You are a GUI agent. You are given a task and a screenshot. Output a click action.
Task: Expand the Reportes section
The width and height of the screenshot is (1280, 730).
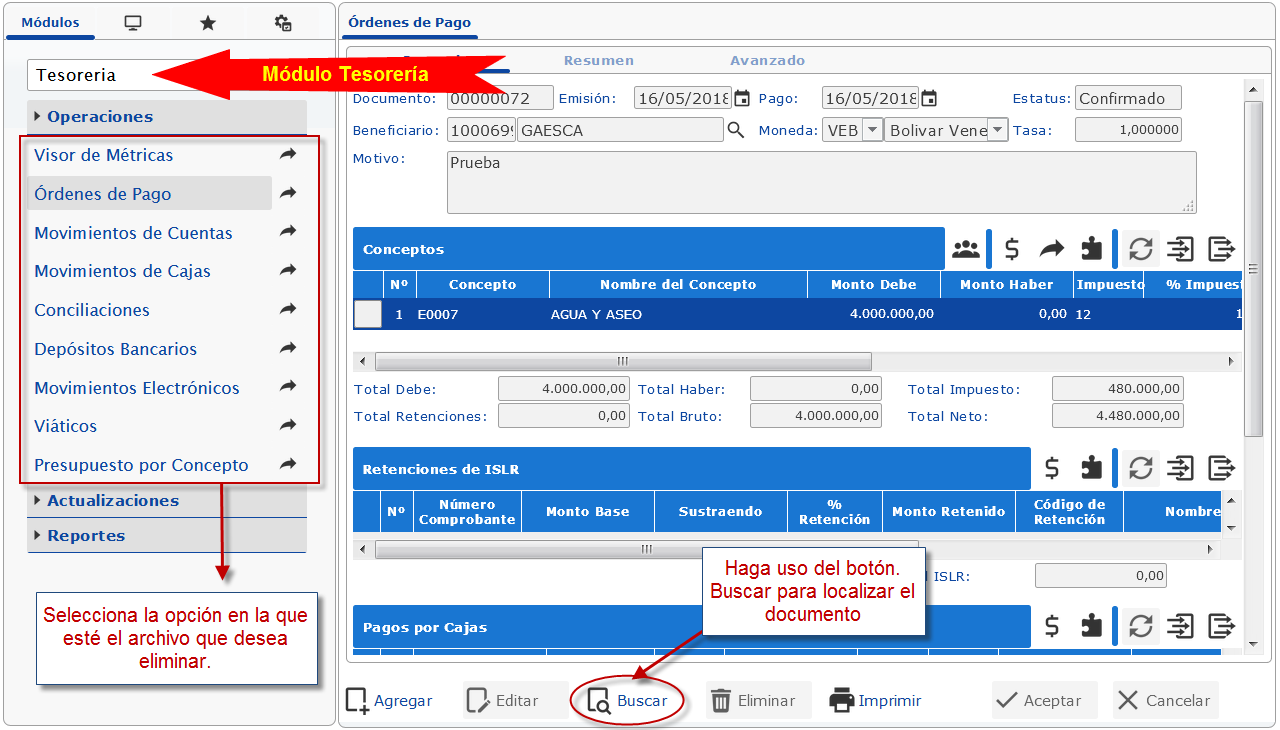(x=167, y=535)
